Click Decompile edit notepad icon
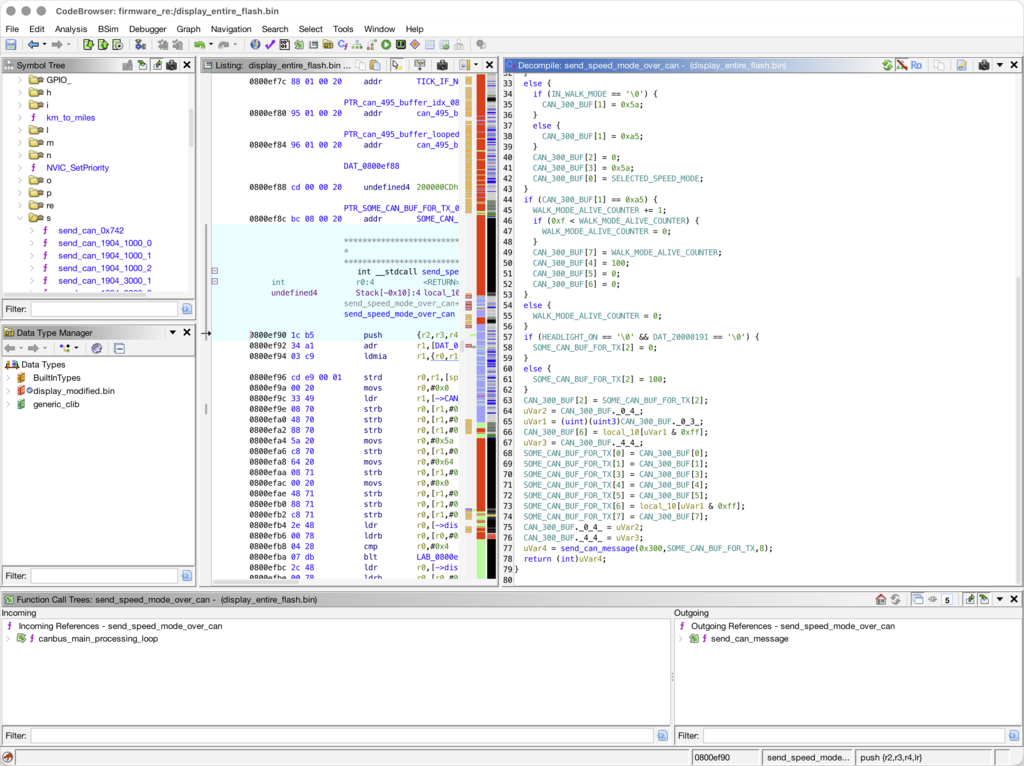 pos(961,65)
